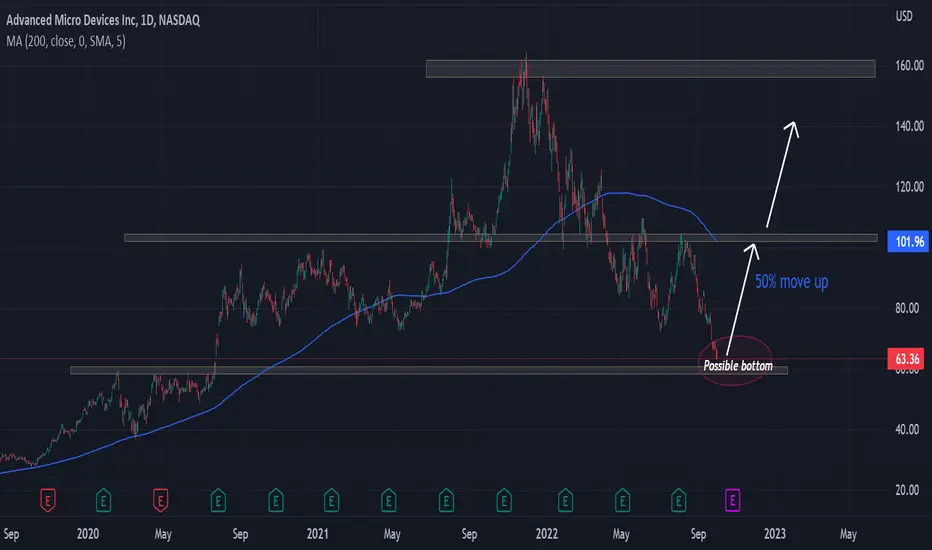
Task: Click the red 63.36 current price label
Action: (x=905, y=359)
